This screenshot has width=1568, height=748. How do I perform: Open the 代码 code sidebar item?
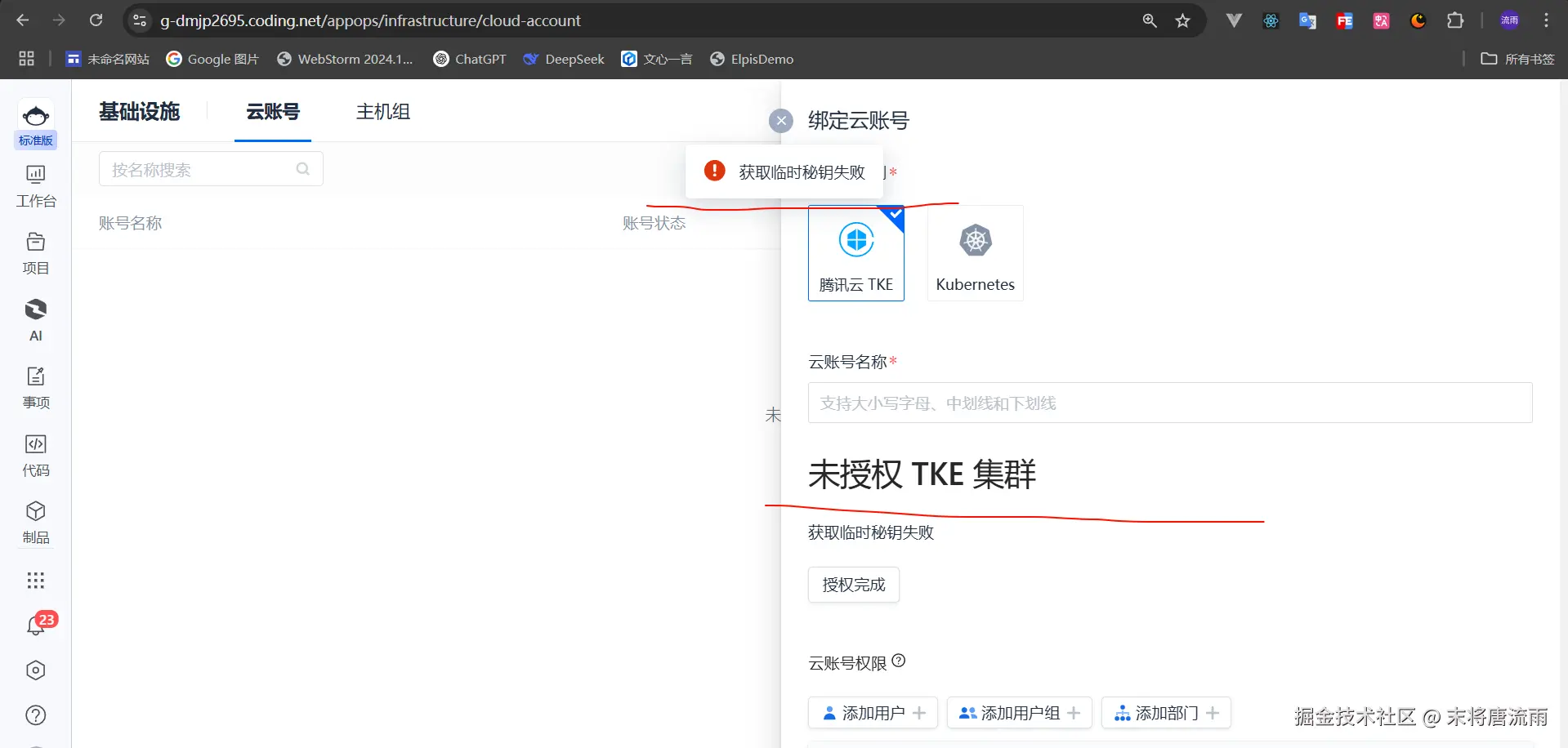pos(35,456)
